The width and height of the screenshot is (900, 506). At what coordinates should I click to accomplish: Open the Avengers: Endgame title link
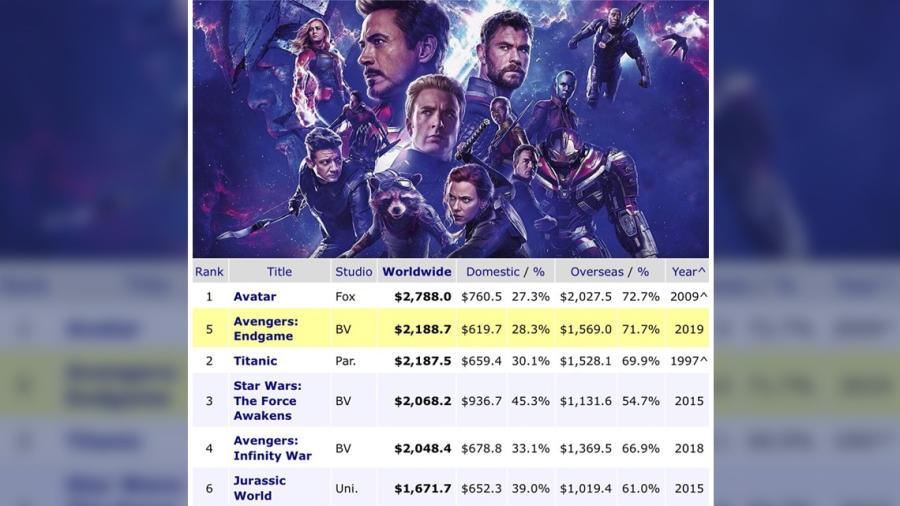pyautogui.click(x=266, y=329)
